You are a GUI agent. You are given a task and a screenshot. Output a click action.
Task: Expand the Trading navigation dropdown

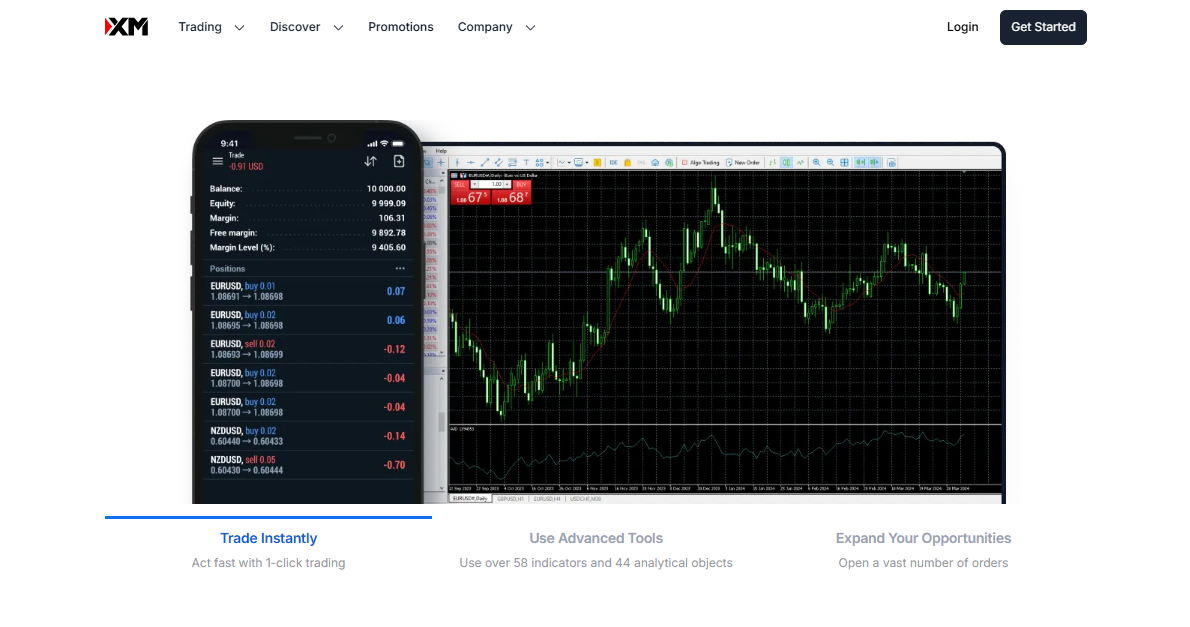point(238,28)
